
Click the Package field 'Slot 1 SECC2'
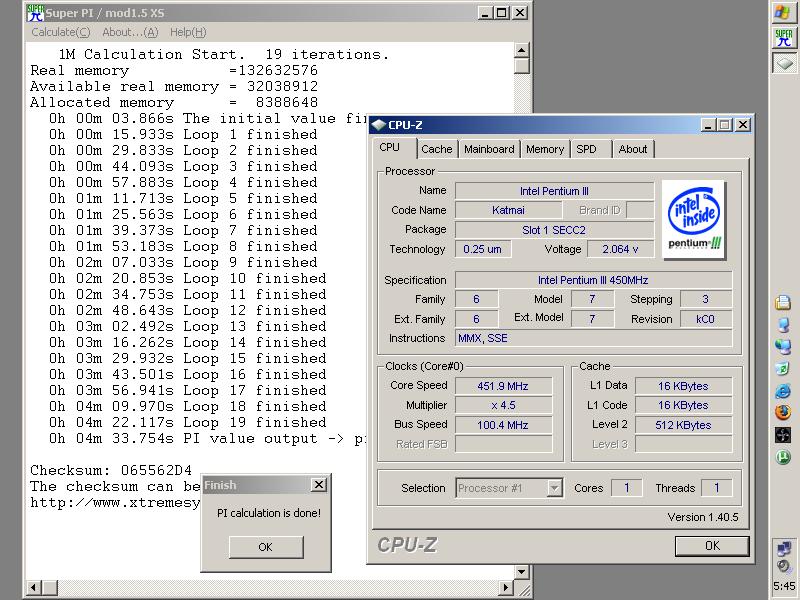554,230
